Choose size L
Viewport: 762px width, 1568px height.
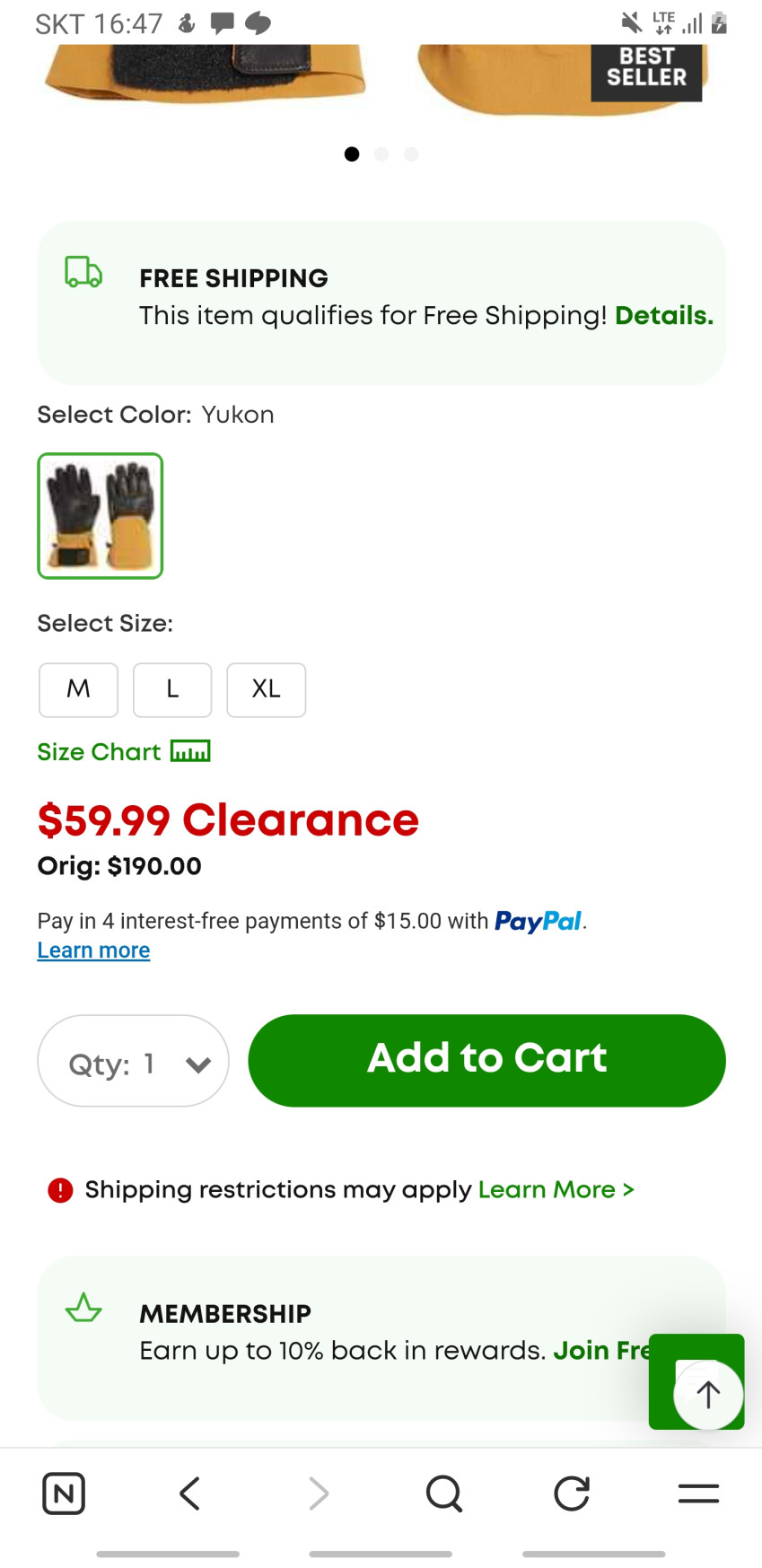point(172,689)
